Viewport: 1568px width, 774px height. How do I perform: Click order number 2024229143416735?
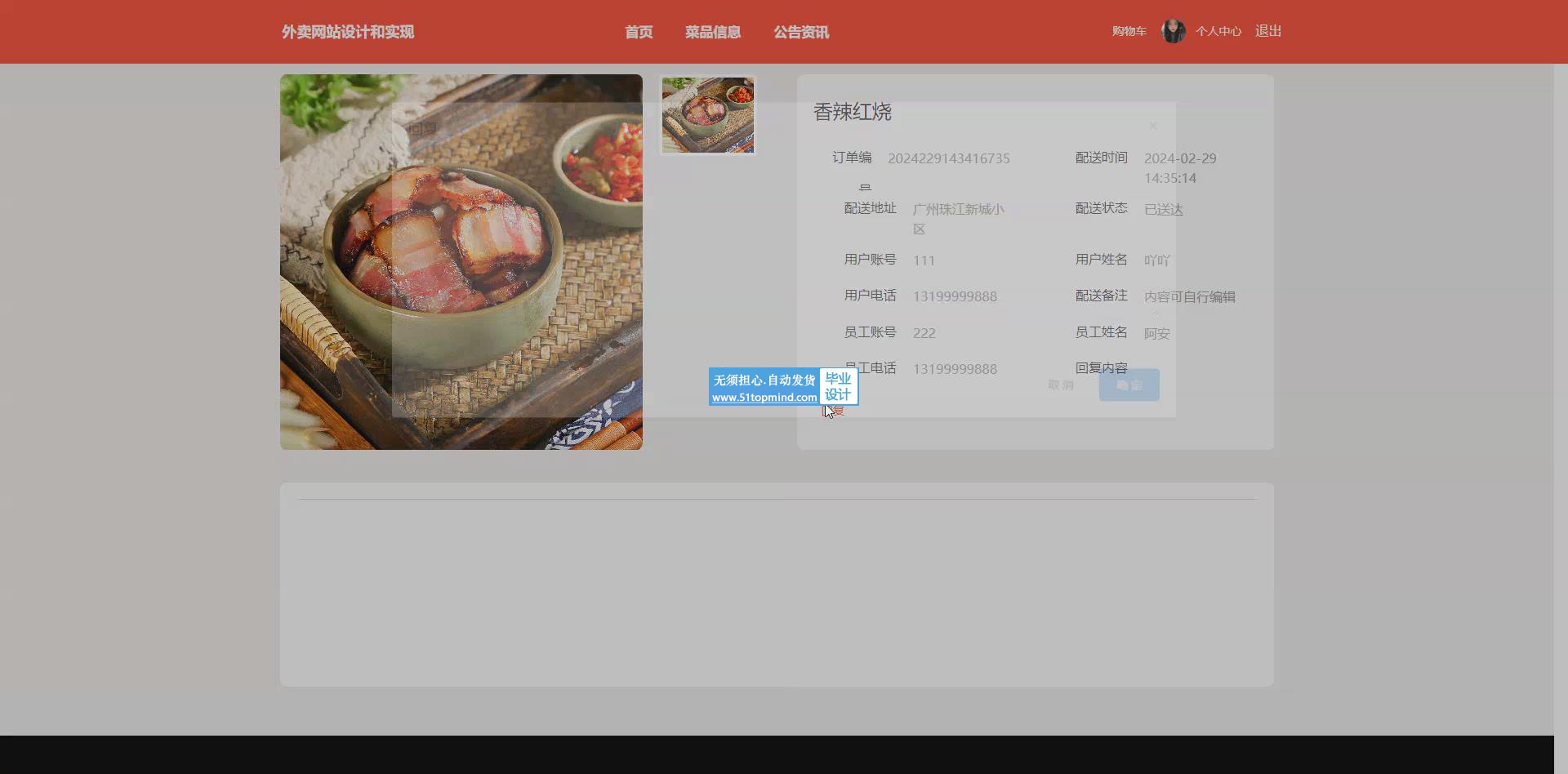[949, 158]
